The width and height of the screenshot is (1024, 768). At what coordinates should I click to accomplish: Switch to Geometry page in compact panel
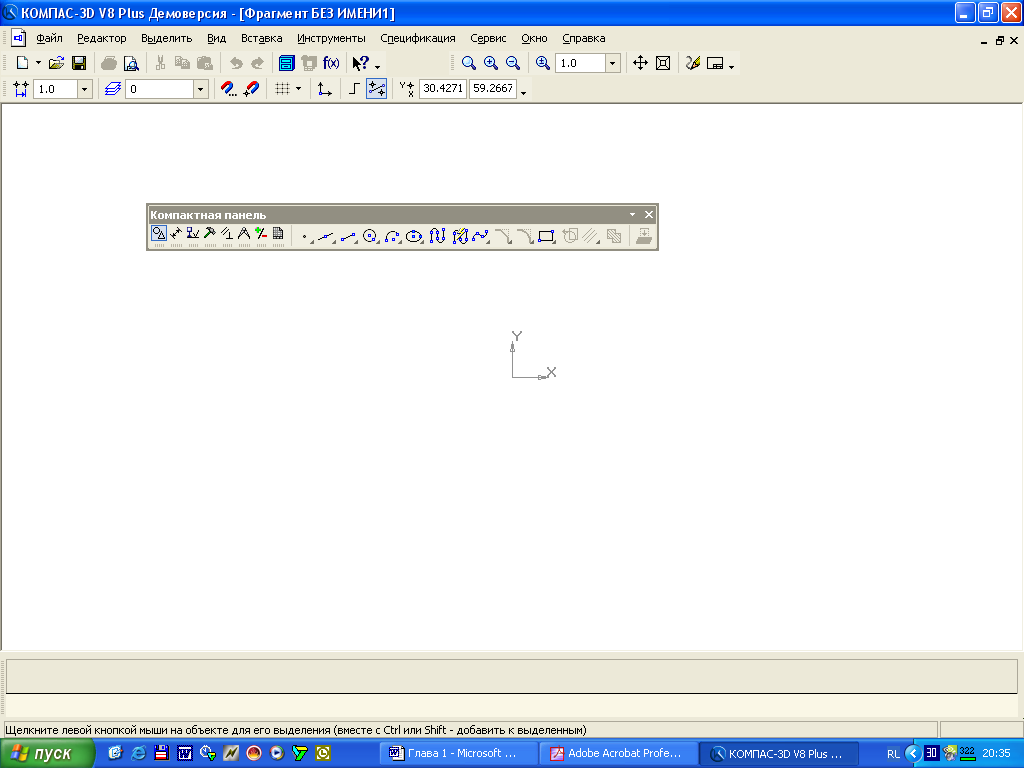[159, 235]
